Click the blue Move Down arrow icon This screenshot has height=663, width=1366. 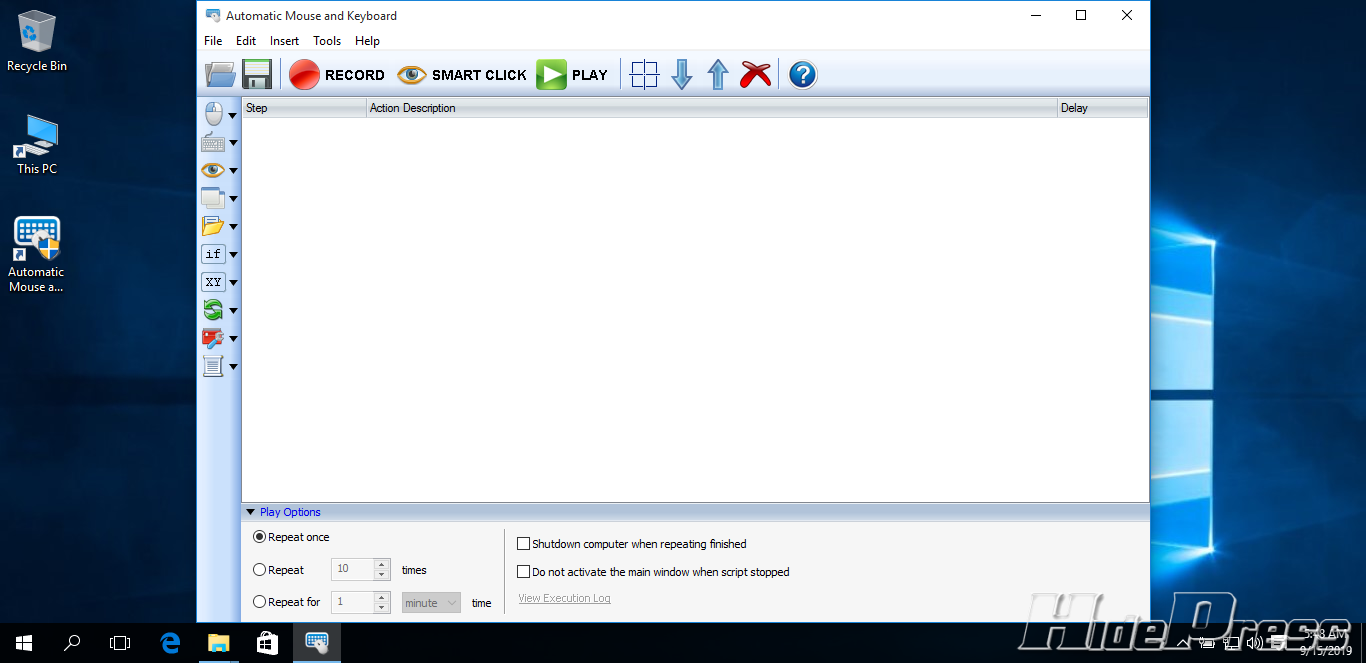(682, 75)
